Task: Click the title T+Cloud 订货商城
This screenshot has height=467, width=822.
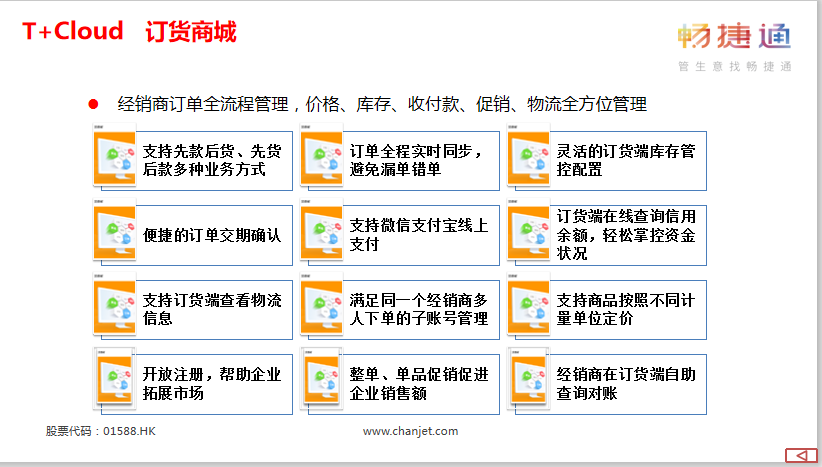Action: [x=129, y=31]
